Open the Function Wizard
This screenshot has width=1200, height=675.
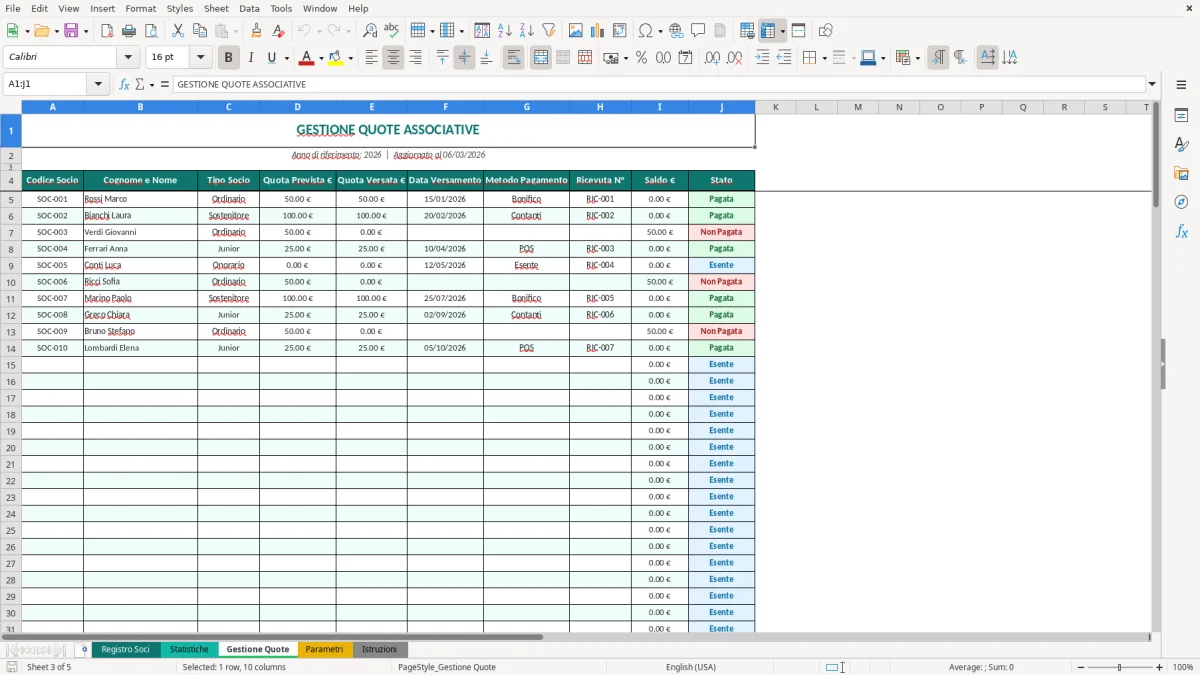pyautogui.click(x=124, y=85)
